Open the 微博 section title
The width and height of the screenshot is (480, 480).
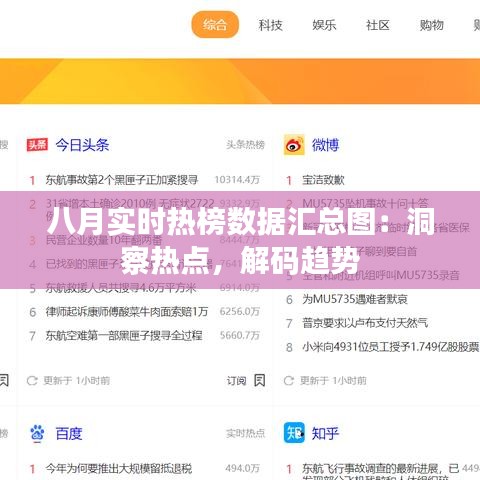coord(325,145)
